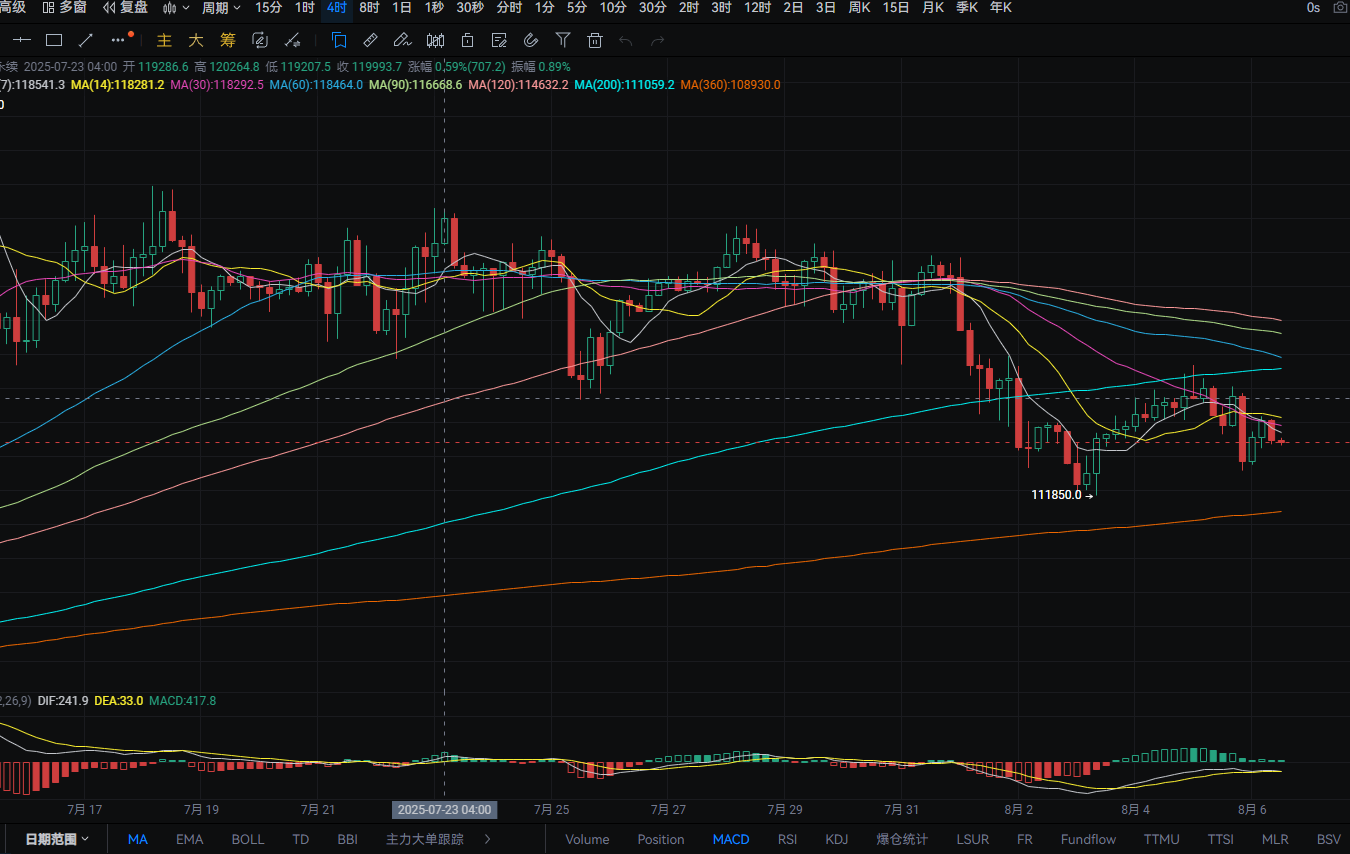1350x854 pixels.
Task: Switch to 月K timeframe
Action: [x=933, y=8]
